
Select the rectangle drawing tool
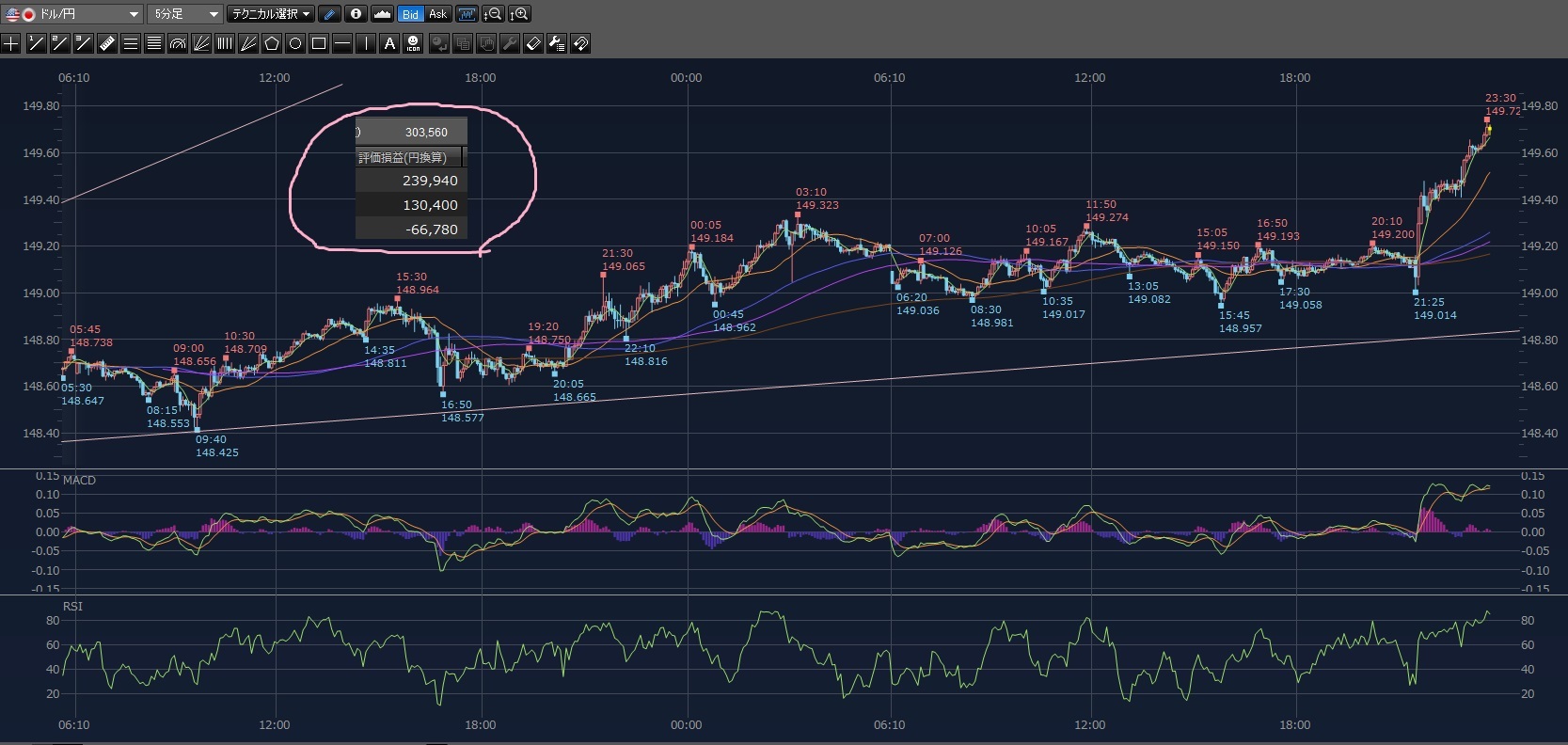tap(319, 43)
